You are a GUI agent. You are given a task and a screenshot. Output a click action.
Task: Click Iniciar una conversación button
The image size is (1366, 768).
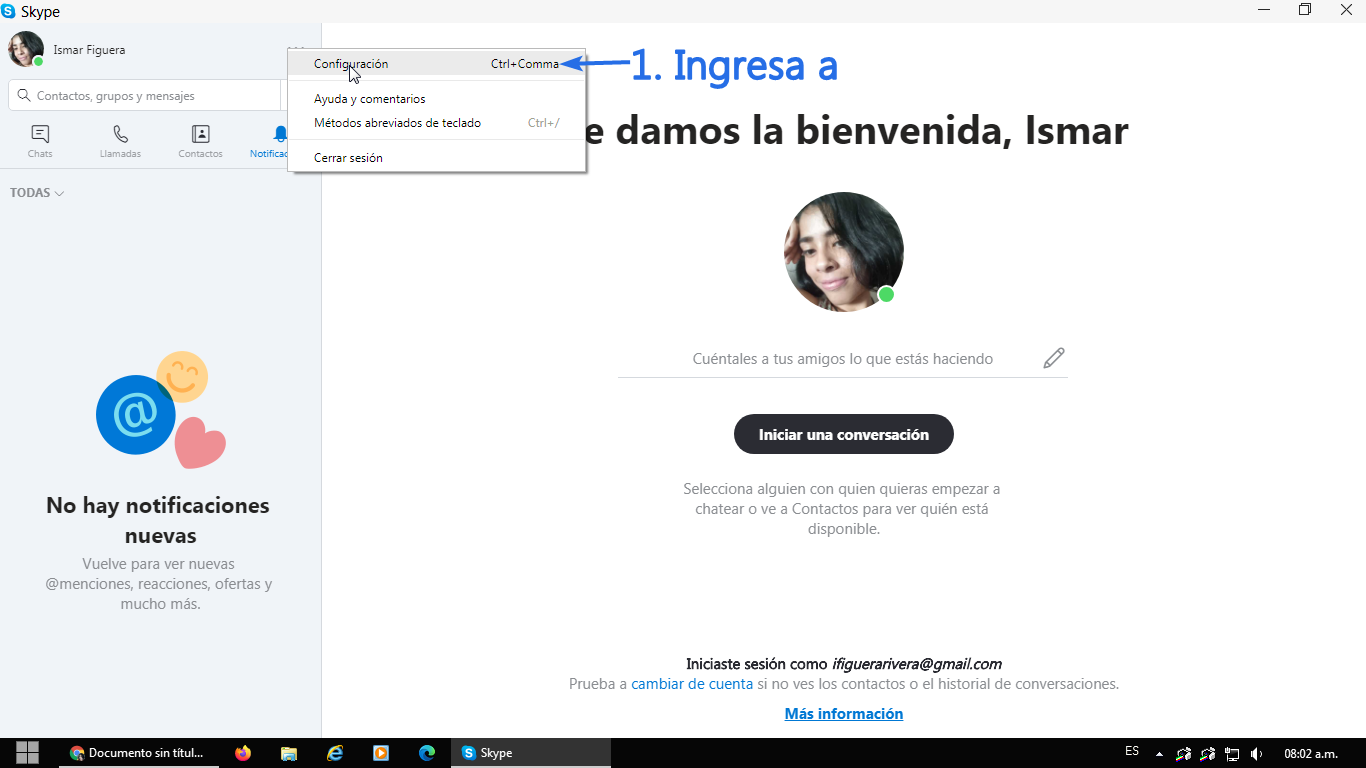[x=844, y=434]
